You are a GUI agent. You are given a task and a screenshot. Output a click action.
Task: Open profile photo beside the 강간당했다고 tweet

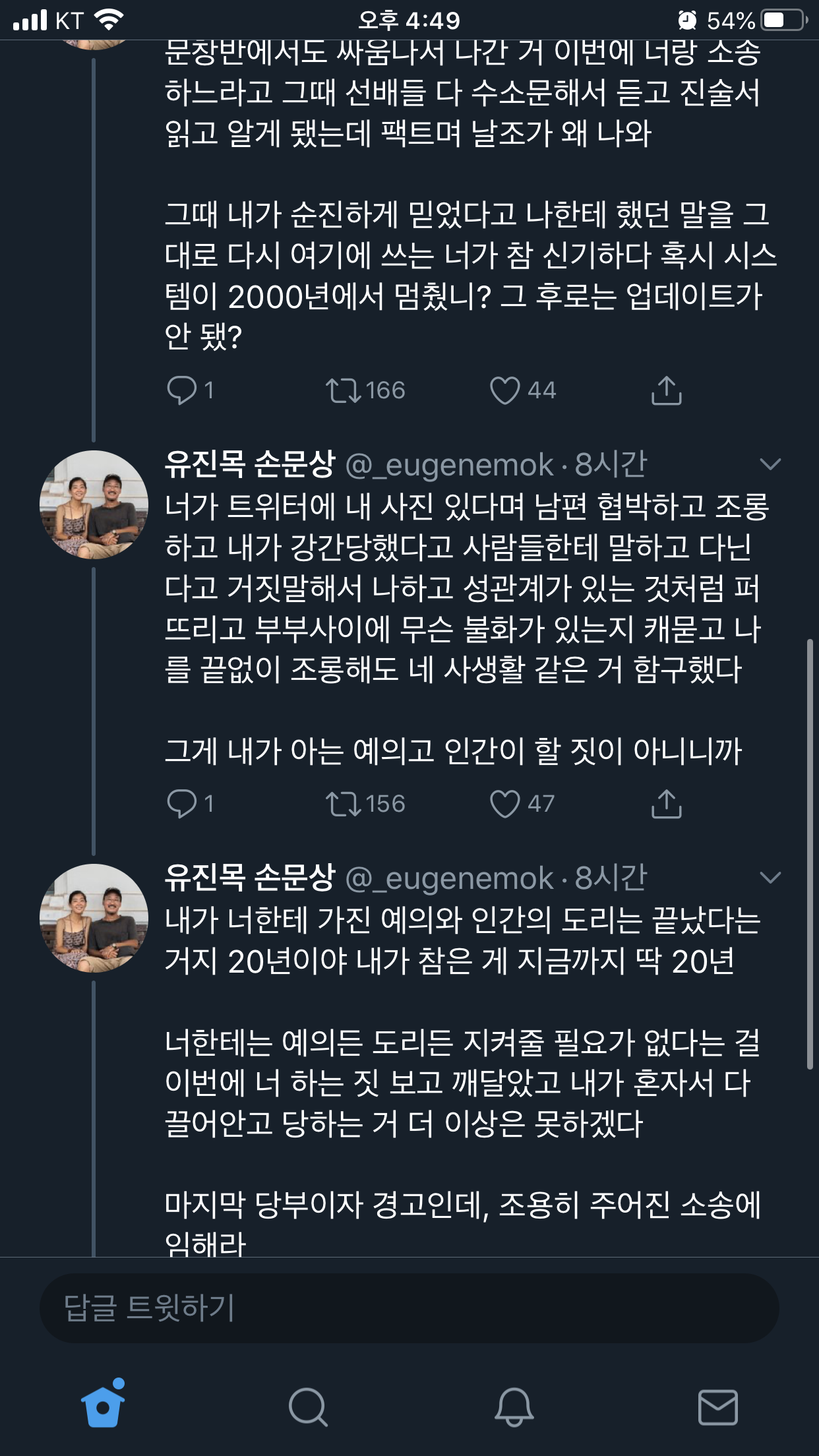[94, 504]
